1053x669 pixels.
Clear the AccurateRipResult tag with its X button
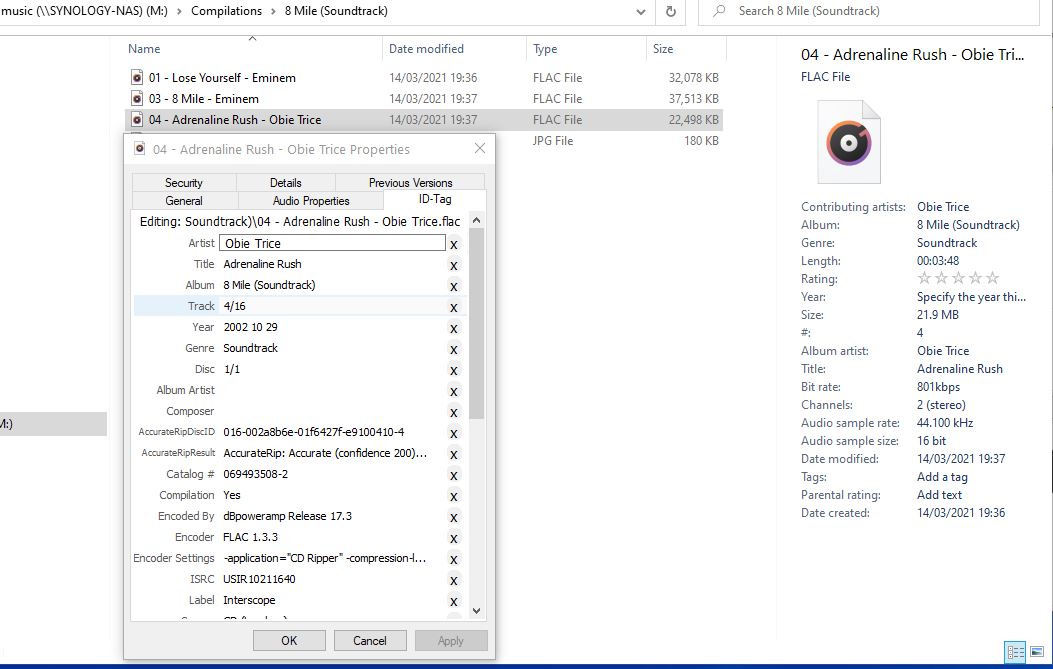(x=454, y=454)
